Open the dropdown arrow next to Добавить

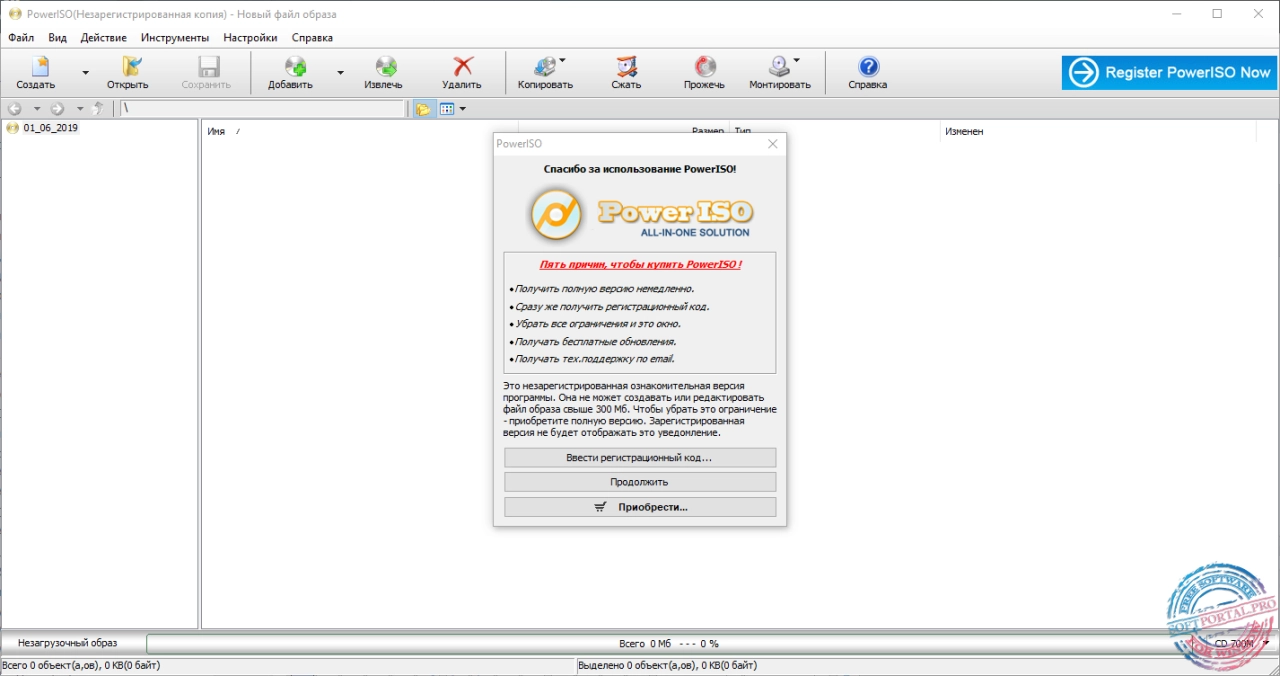coord(341,72)
